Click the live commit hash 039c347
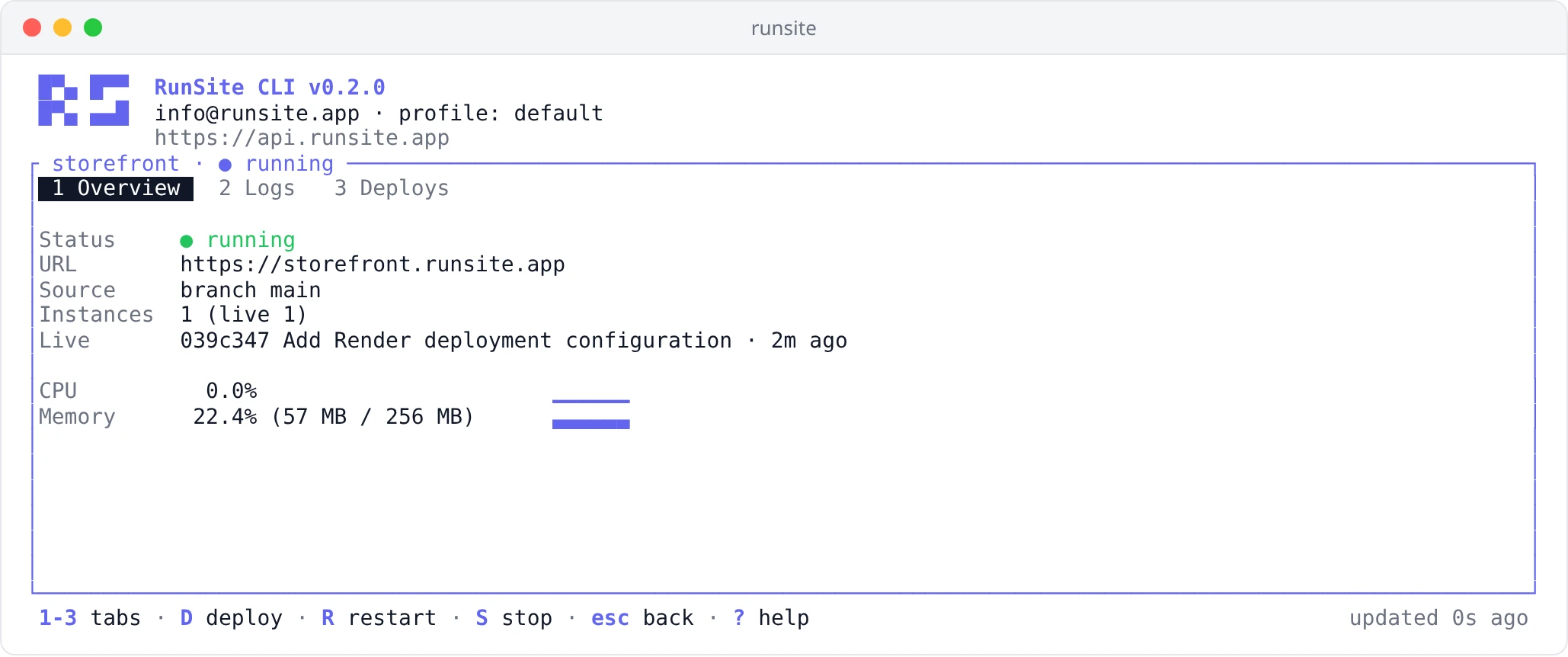 pyautogui.click(x=225, y=341)
